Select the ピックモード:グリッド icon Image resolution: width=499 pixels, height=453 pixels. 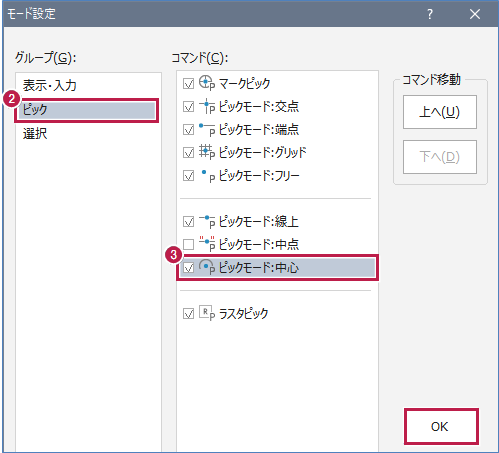(x=207, y=152)
